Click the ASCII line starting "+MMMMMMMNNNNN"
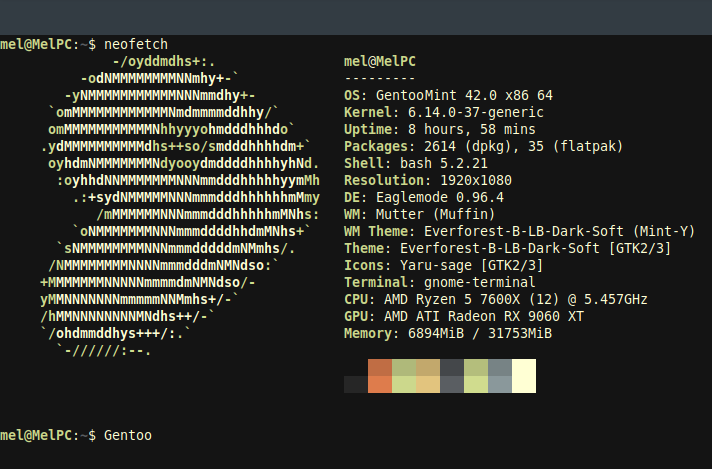The image size is (712, 469). [x=148, y=282]
